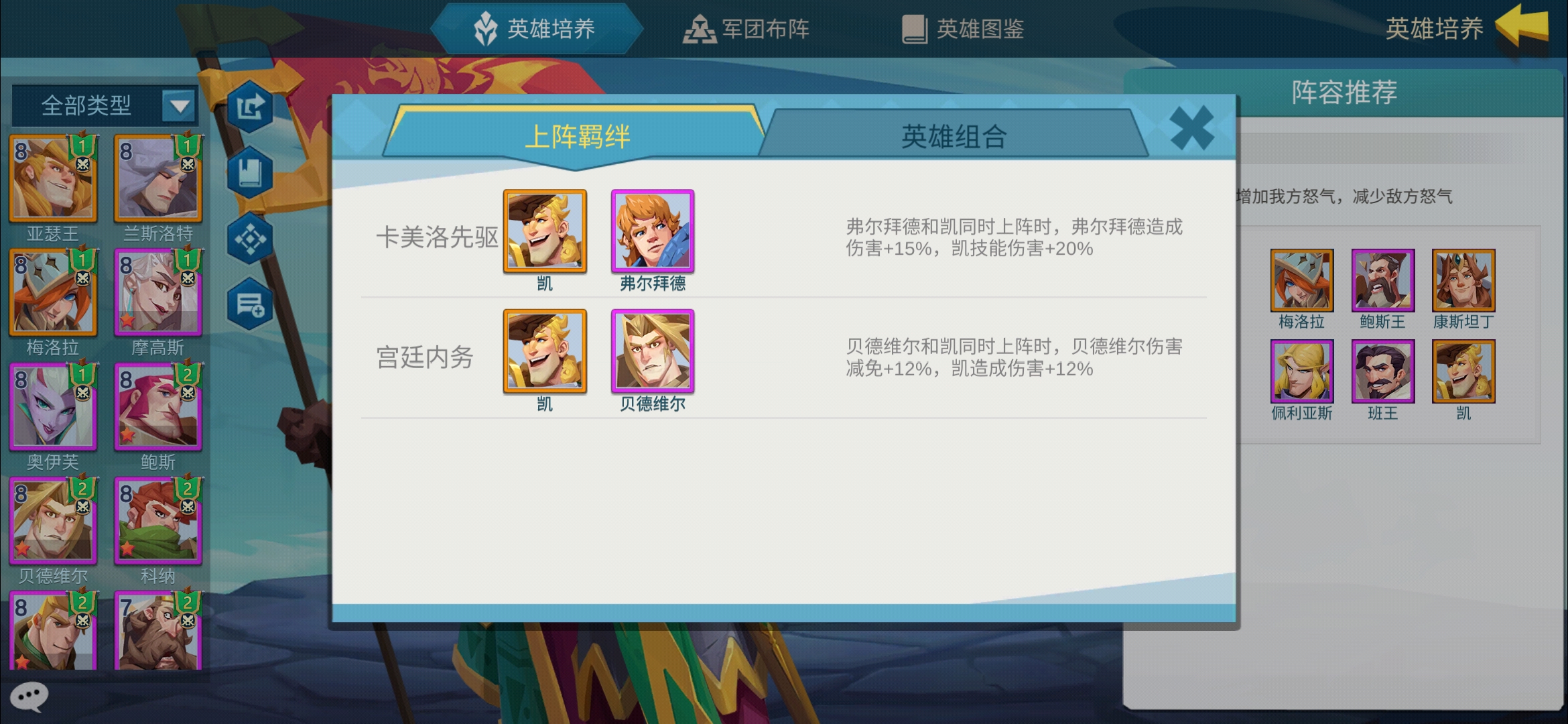
Task: Open the chat bubble icon
Action: pos(29,697)
